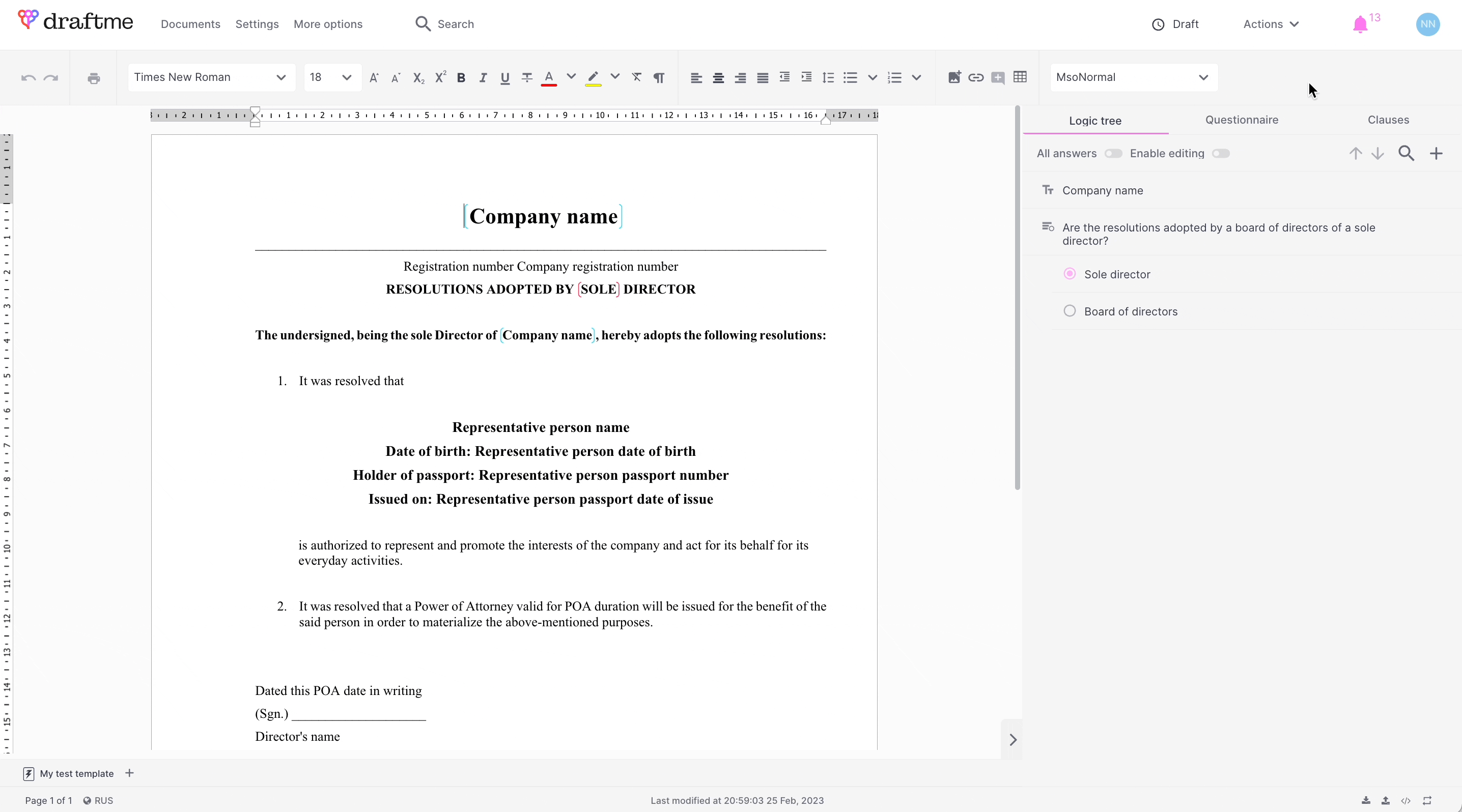The image size is (1462, 812).
Task: Select the Board of directors radio option
Action: [x=1070, y=311]
